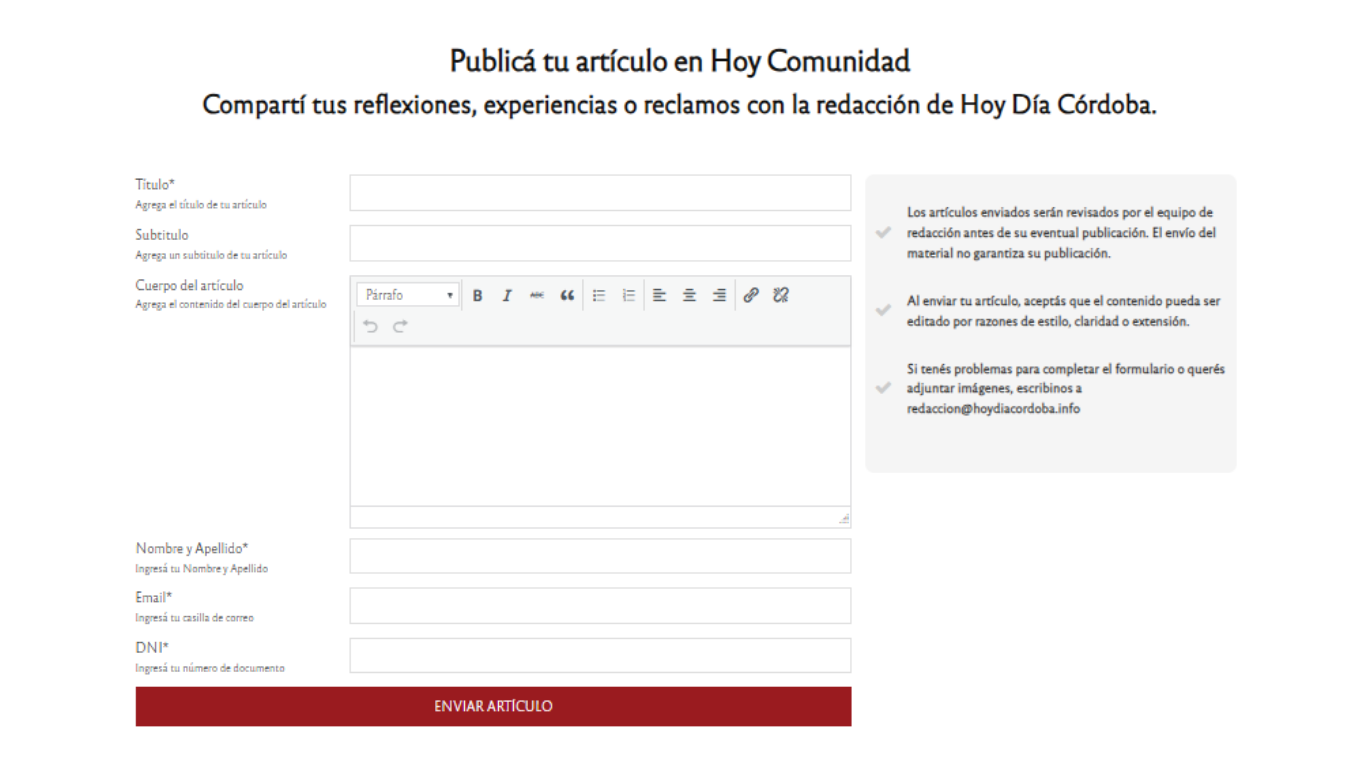Create a numbered list
Viewport: 1366px width, 768px height.
pos(628,294)
